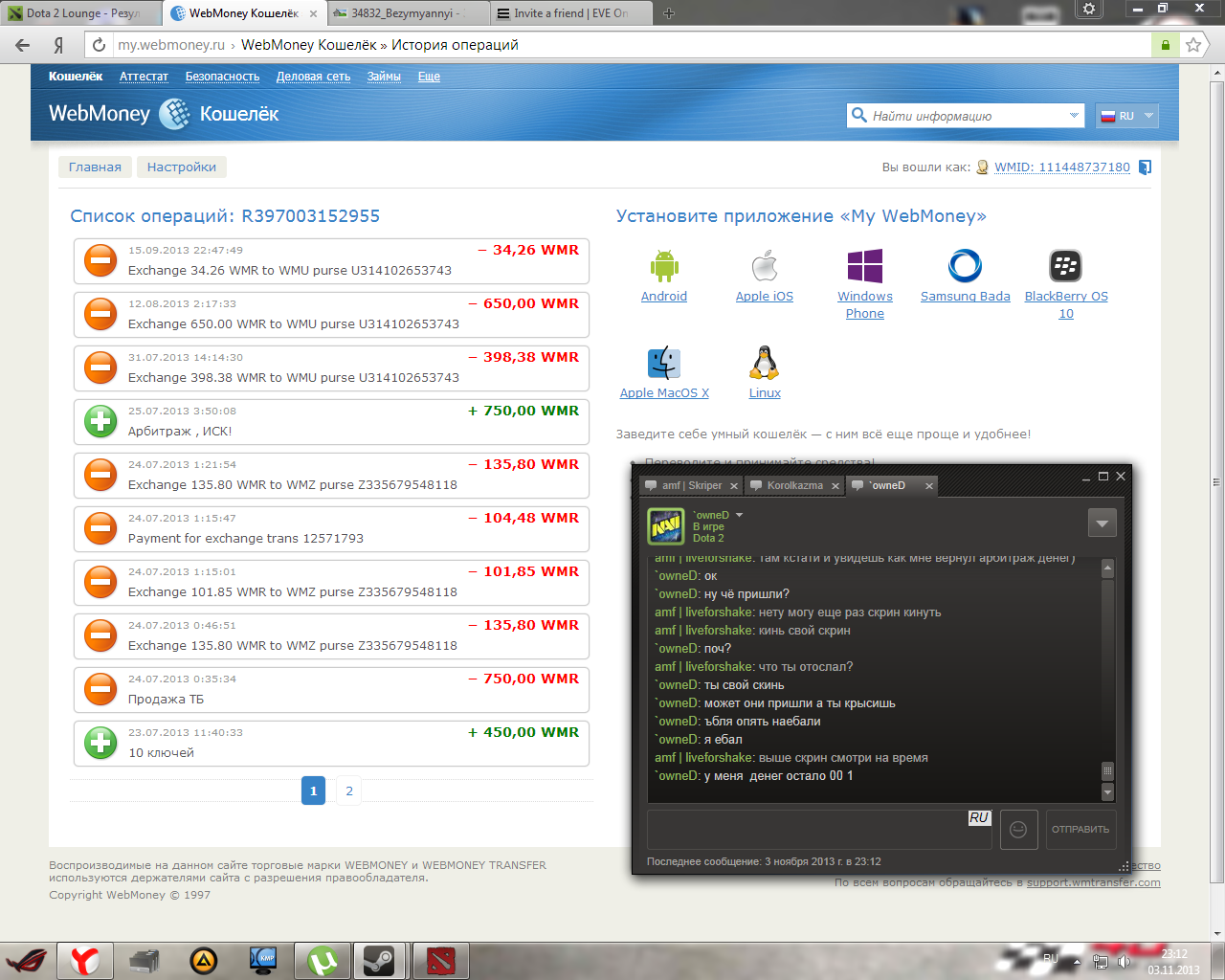Open Yandex browser in the taskbar
Viewport: 1225px width, 980px height.
(x=85, y=961)
